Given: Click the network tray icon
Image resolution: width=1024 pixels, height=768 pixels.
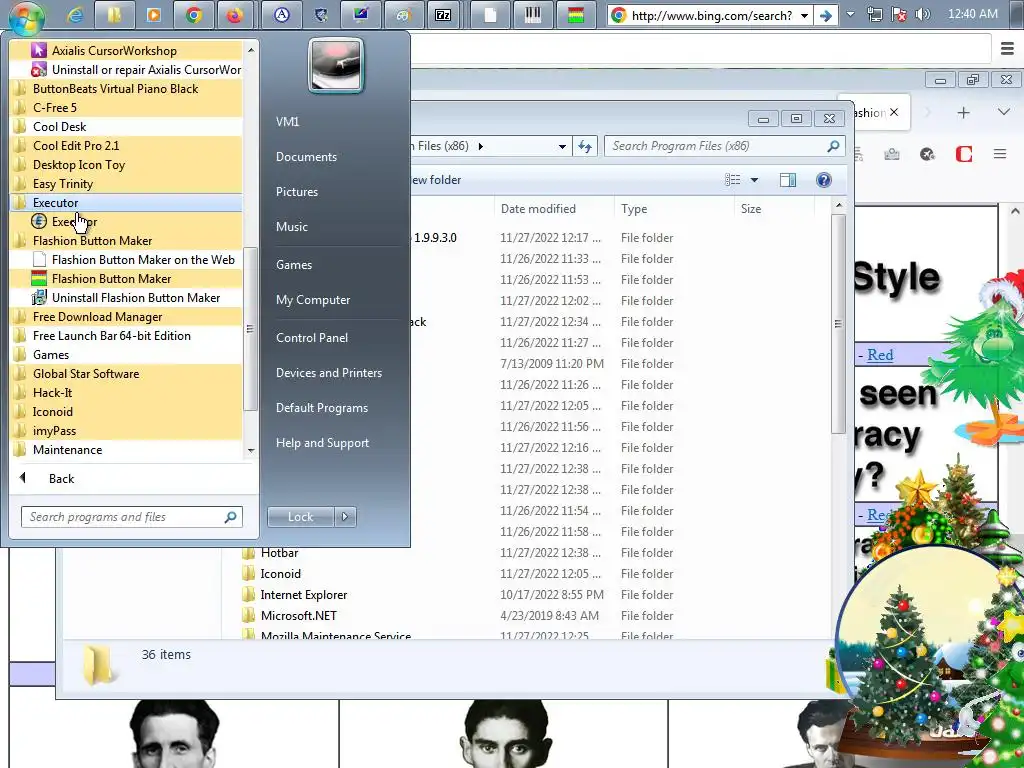Looking at the screenshot, I should click(x=875, y=14).
